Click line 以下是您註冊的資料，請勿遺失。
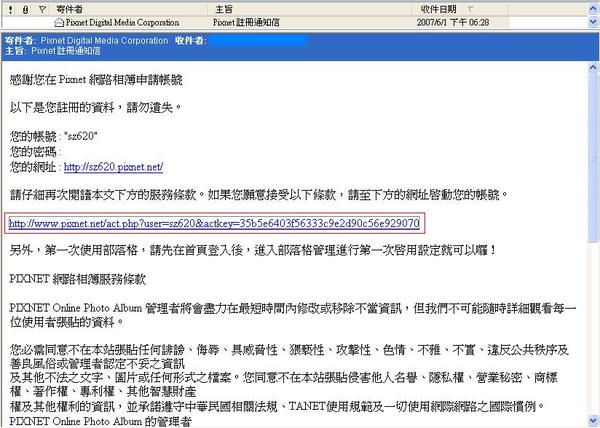Viewport: 600px width, 428px height. point(96,108)
